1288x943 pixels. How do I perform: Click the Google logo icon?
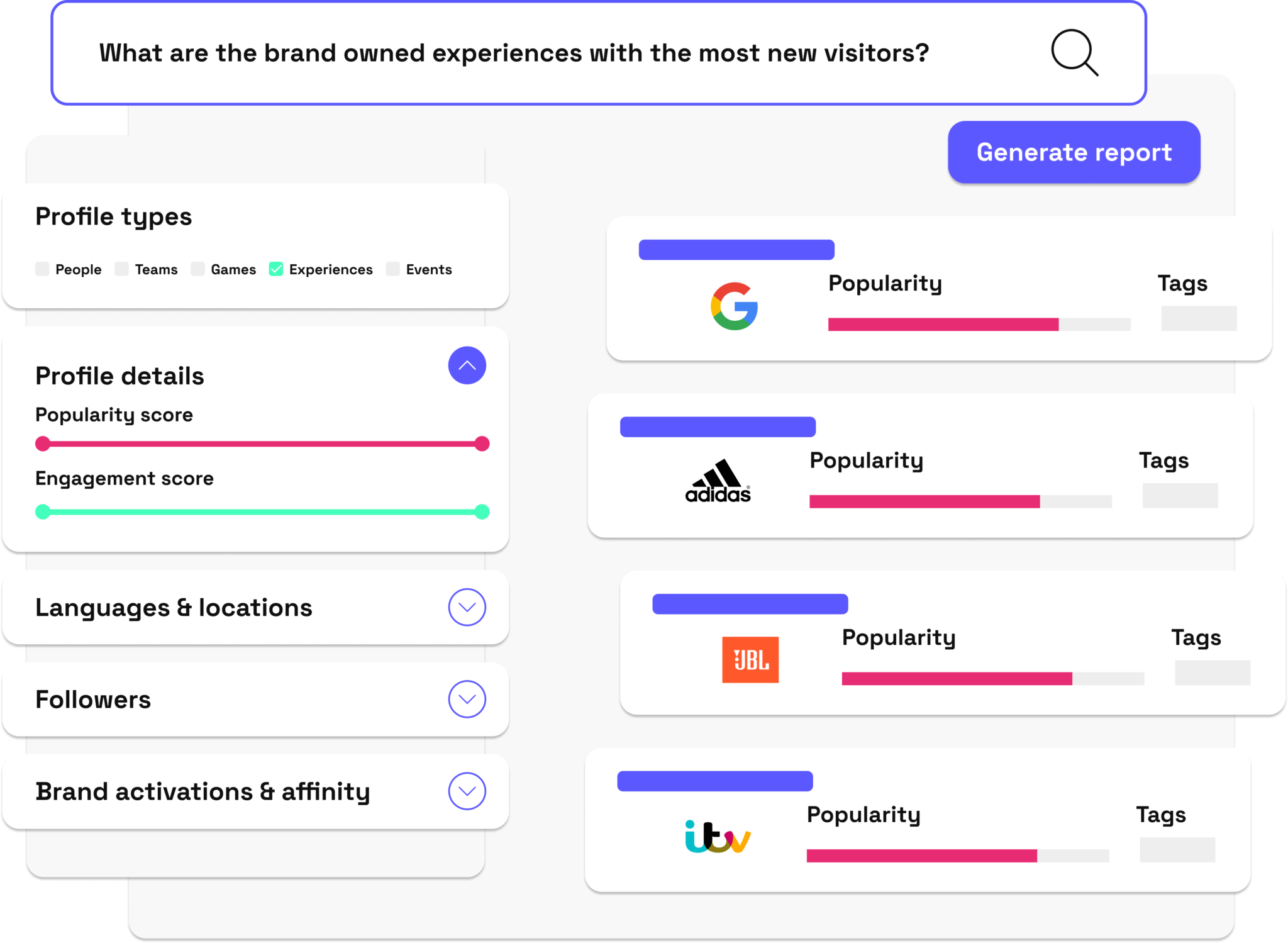tap(734, 306)
